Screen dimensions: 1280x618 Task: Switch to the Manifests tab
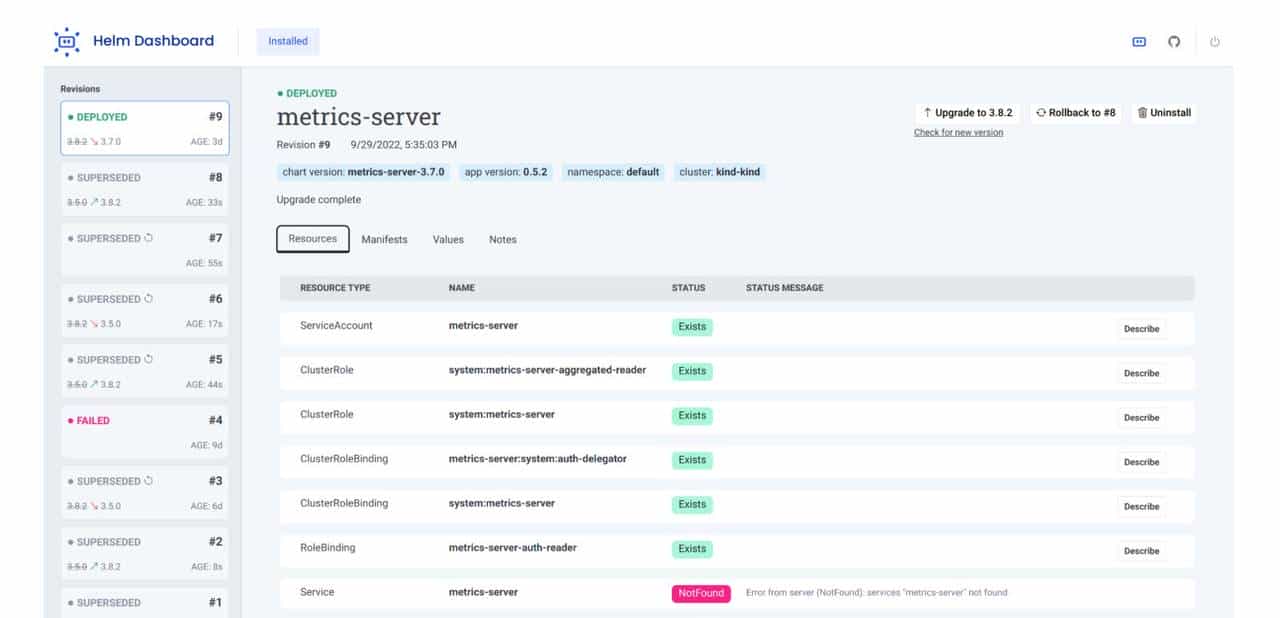point(384,240)
